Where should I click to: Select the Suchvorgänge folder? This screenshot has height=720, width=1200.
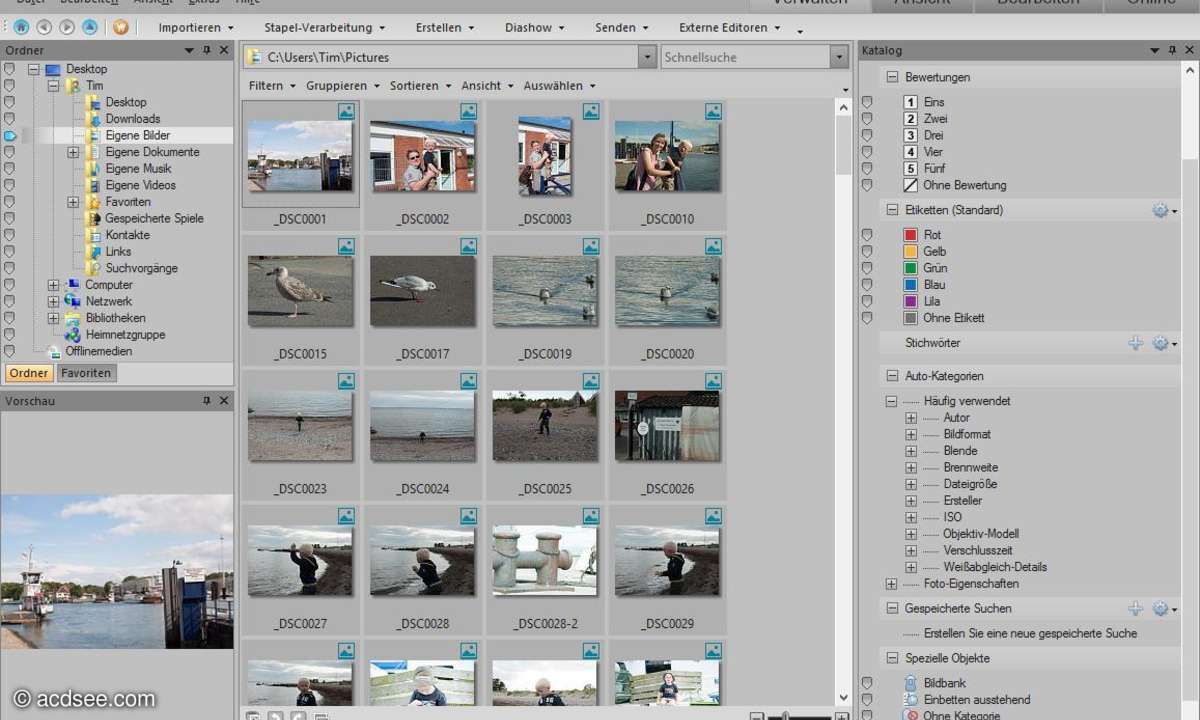pos(141,268)
